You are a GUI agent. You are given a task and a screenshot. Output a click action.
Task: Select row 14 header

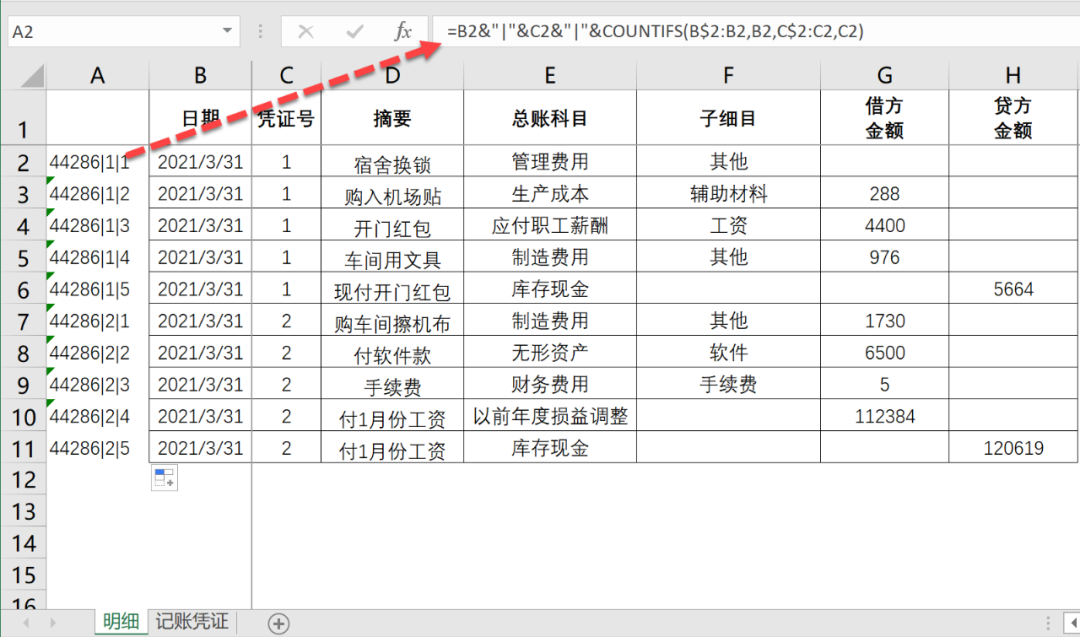(23, 543)
